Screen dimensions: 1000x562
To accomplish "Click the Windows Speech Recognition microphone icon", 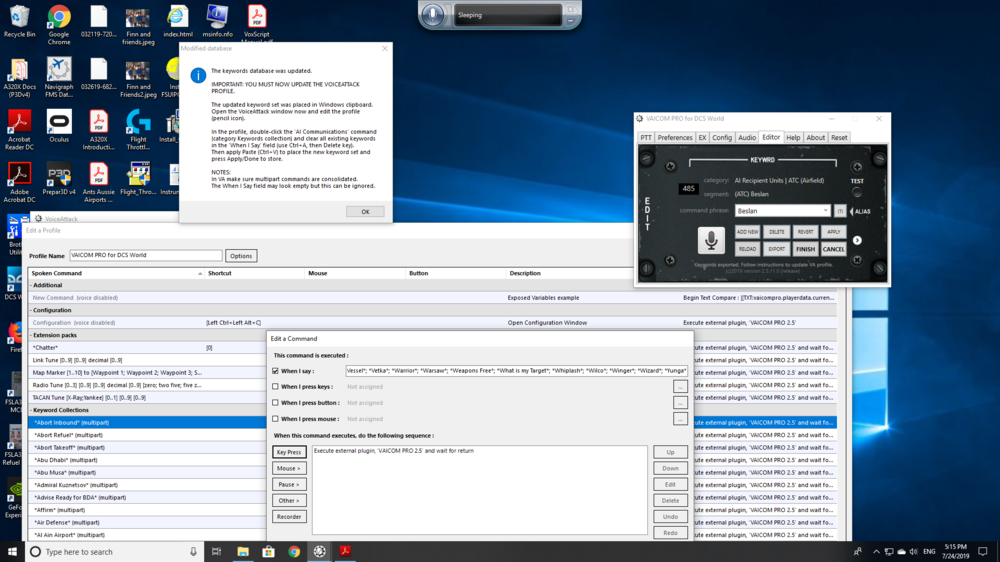I will [432, 15].
